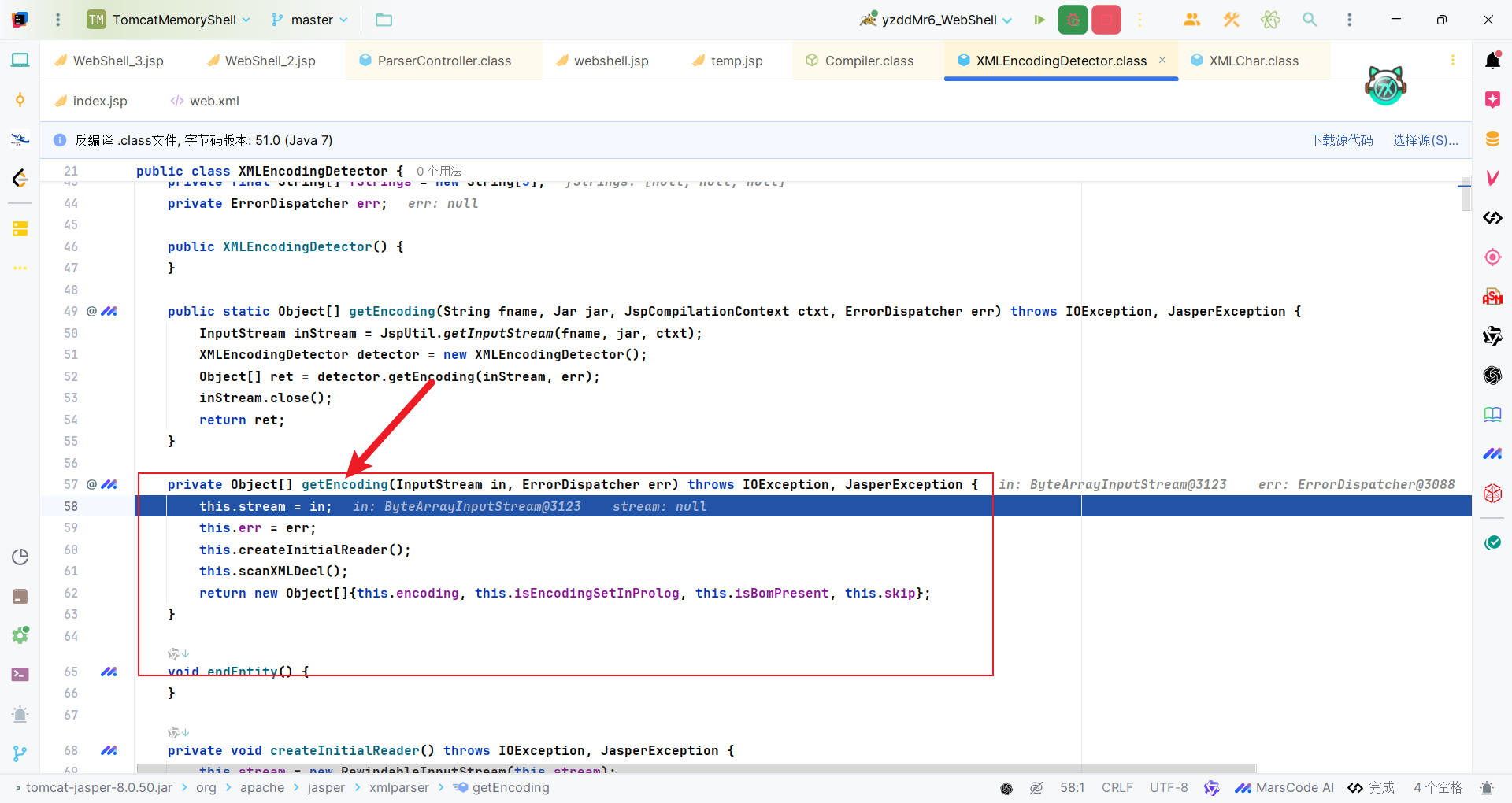Open the Project tool window icon
The height and width of the screenshot is (803, 1512).
[x=20, y=60]
